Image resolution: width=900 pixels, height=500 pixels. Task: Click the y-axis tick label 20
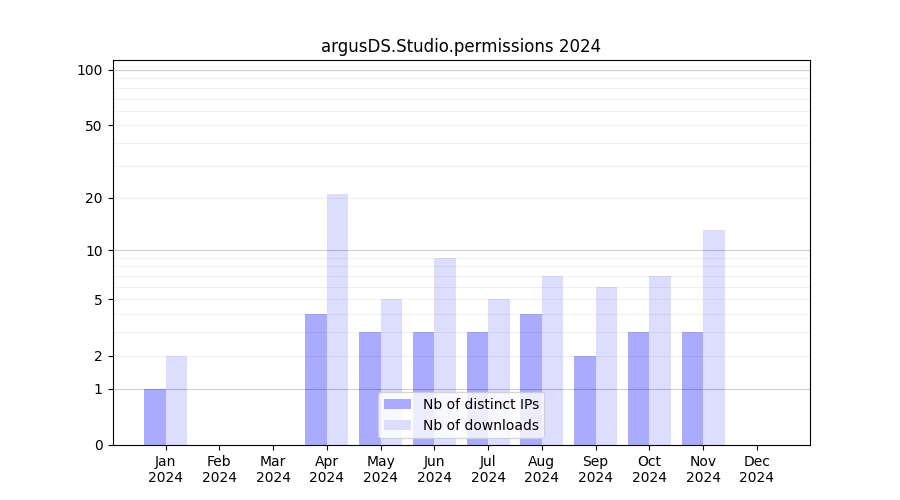(94, 198)
